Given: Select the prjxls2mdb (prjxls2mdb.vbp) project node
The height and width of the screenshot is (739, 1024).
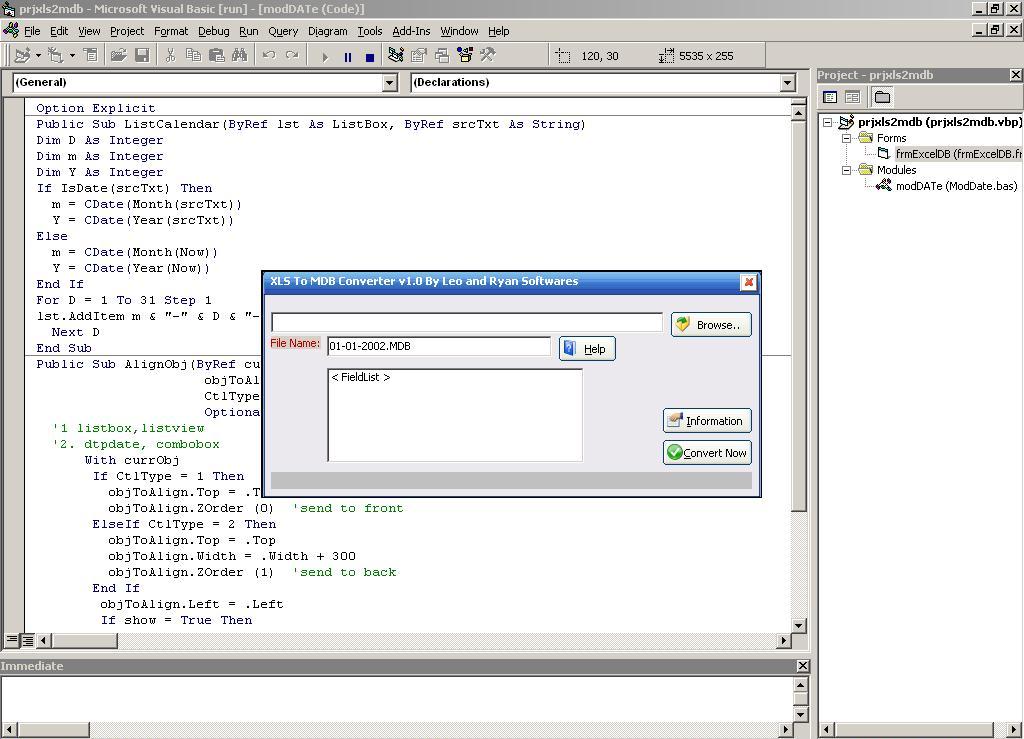Looking at the screenshot, I should pyautogui.click(x=939, y=122).
